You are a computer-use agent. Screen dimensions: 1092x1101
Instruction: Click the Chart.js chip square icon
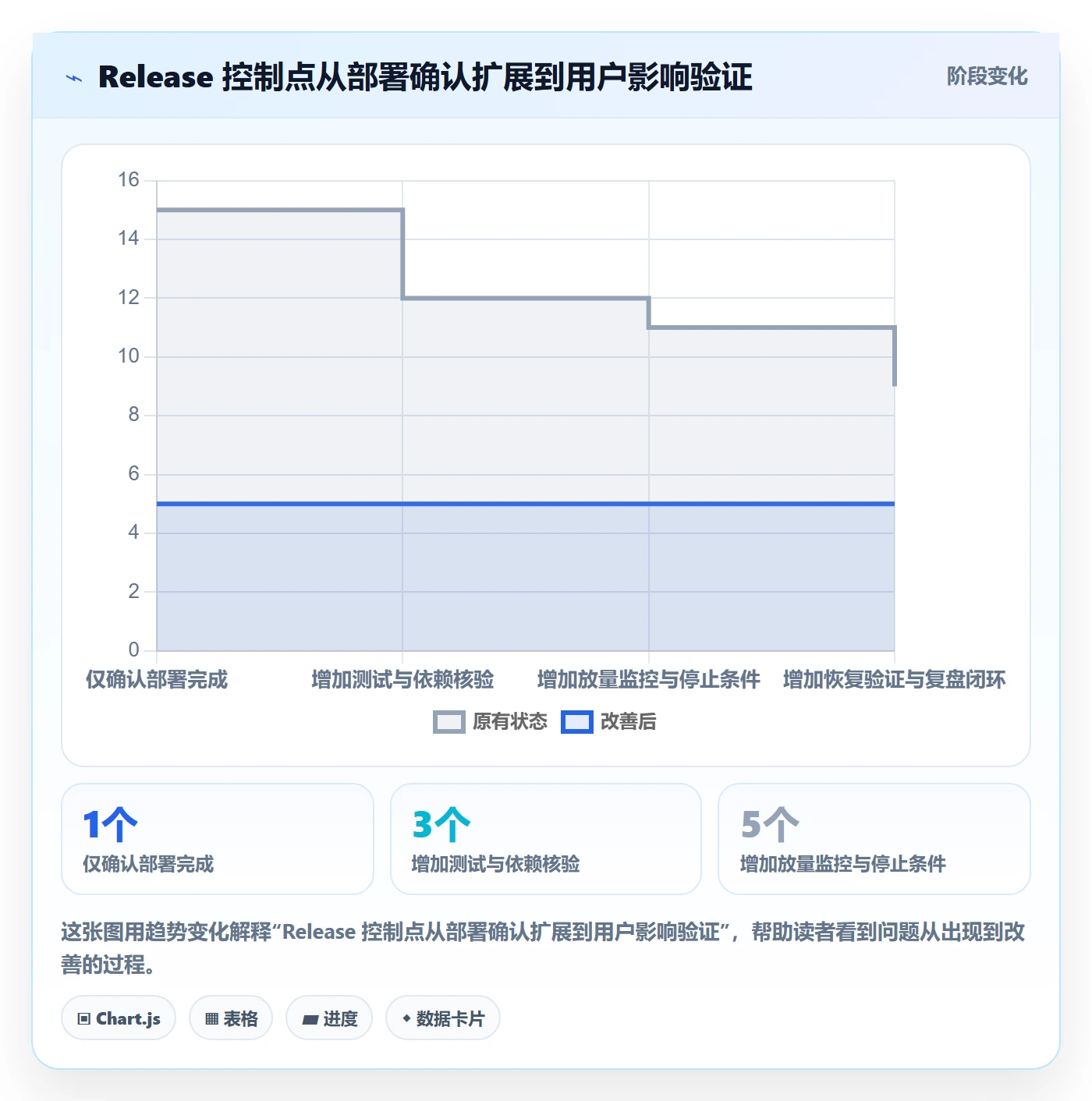pyautogui.click(x=84, y=1019)
